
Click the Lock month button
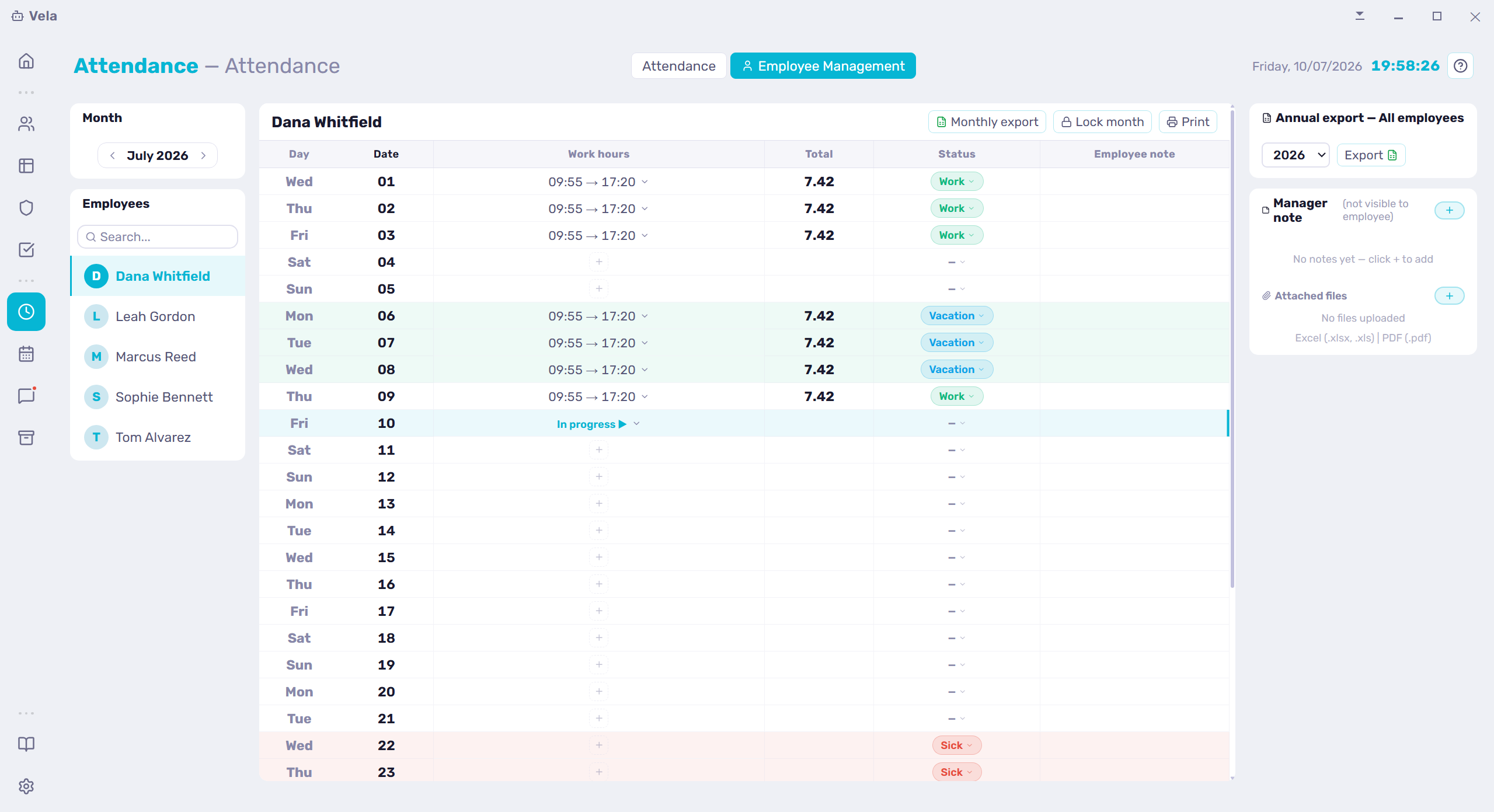click(x=1102, y=122)
